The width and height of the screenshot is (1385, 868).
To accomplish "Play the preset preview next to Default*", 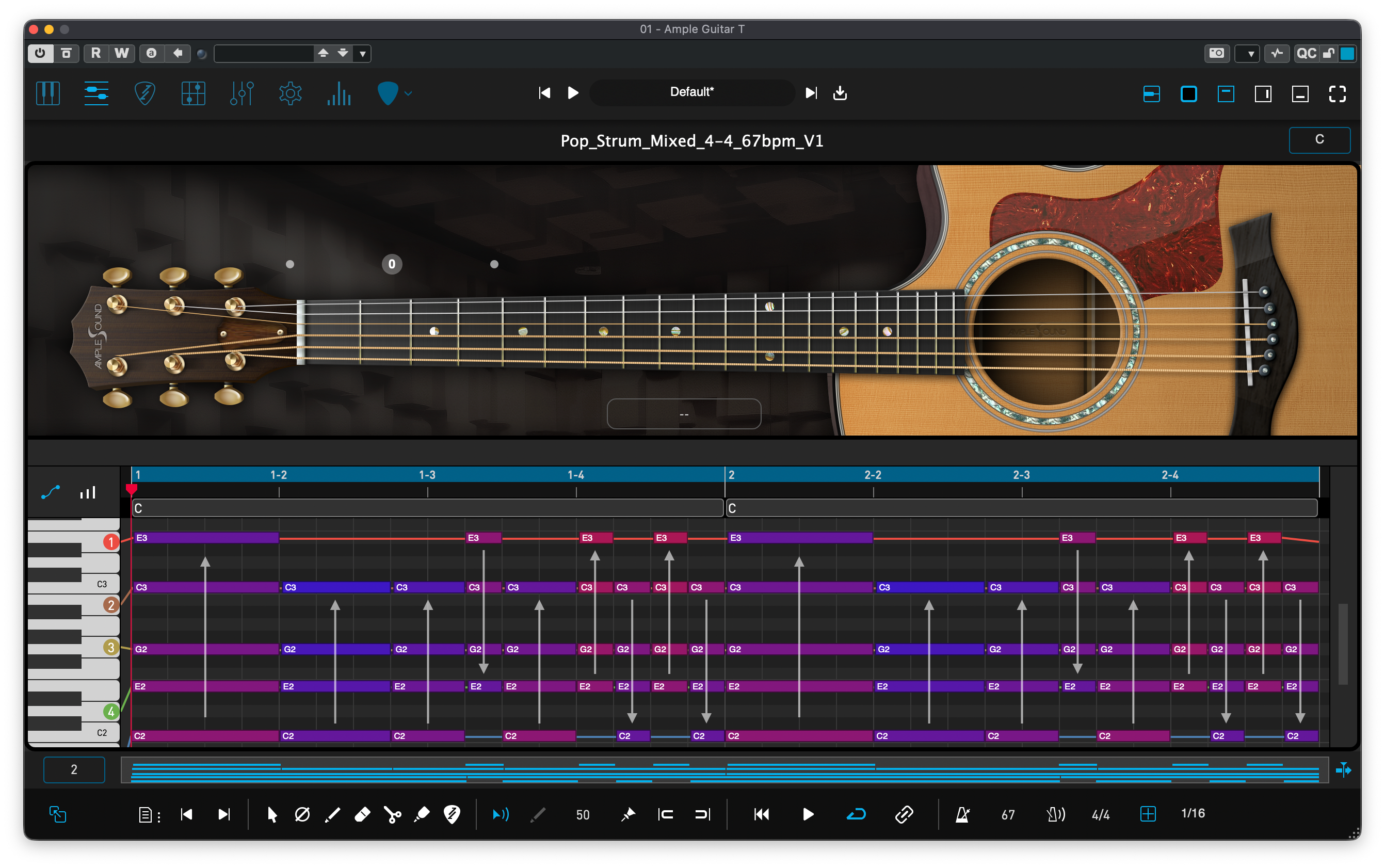I will (x=573, y=92).
